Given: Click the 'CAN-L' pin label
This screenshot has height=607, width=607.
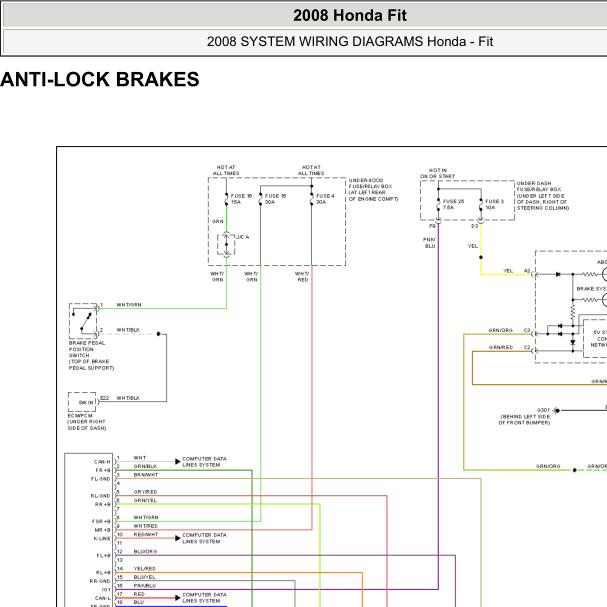Looking at the screenshot, I should (x=103, y=598).
